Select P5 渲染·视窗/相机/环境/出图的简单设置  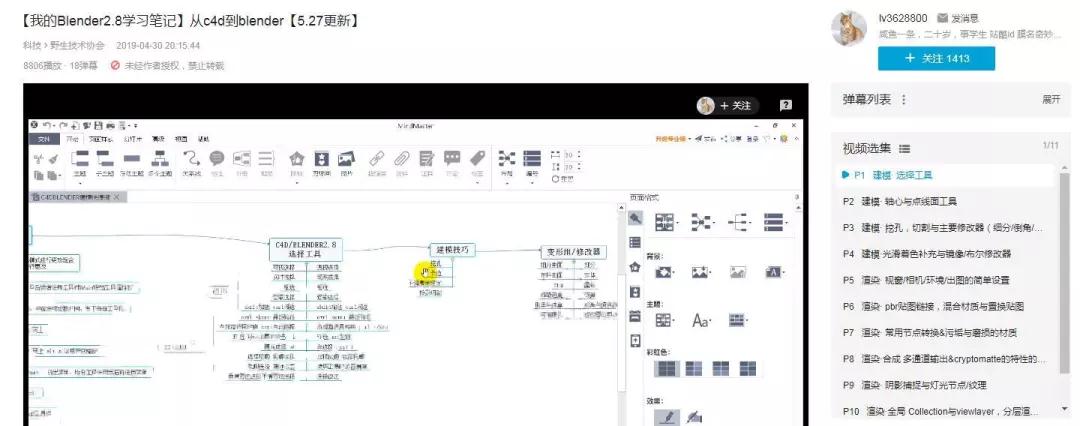943,280
